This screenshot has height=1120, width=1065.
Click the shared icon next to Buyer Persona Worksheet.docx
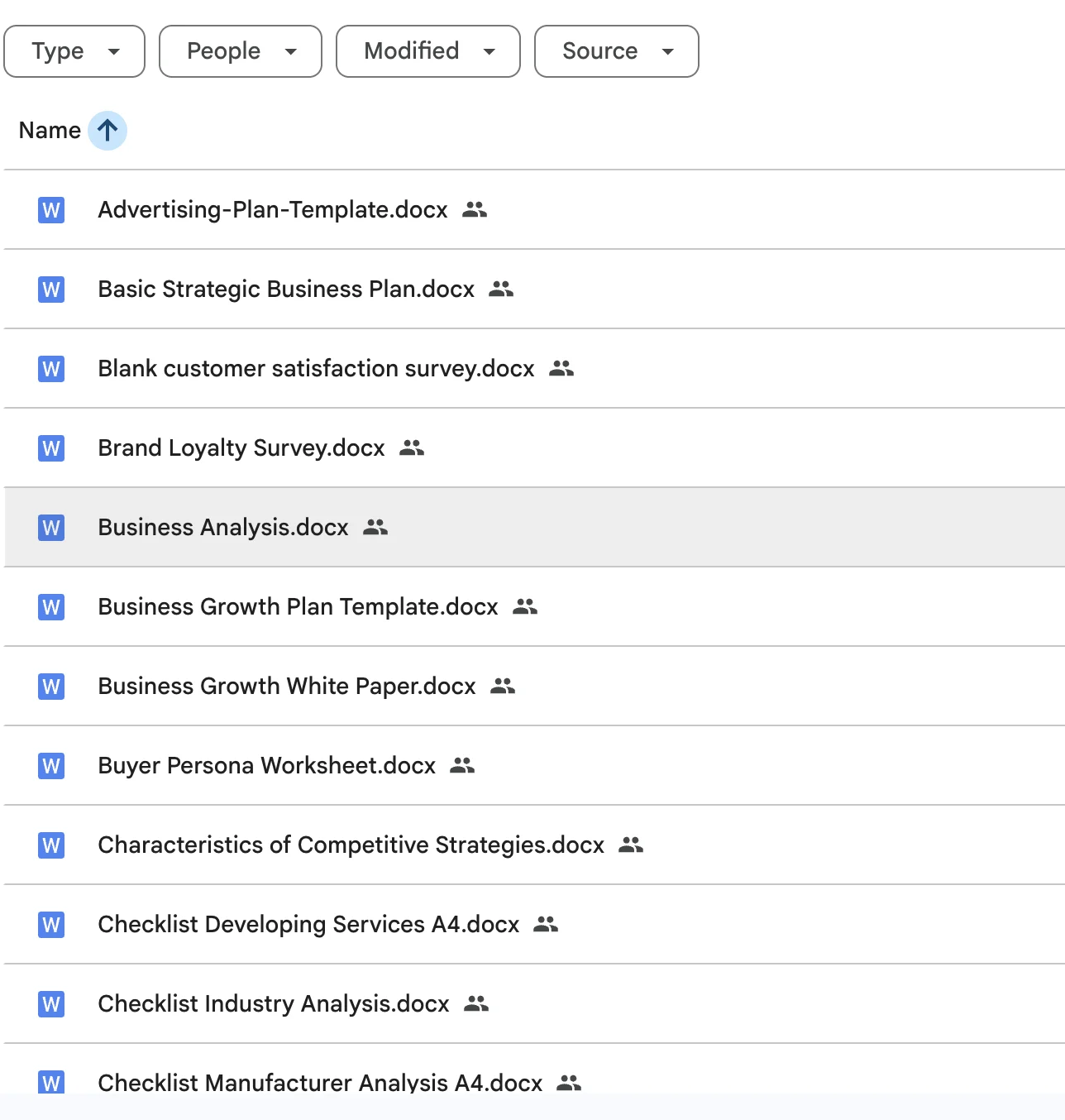click(x=462, y=766)
